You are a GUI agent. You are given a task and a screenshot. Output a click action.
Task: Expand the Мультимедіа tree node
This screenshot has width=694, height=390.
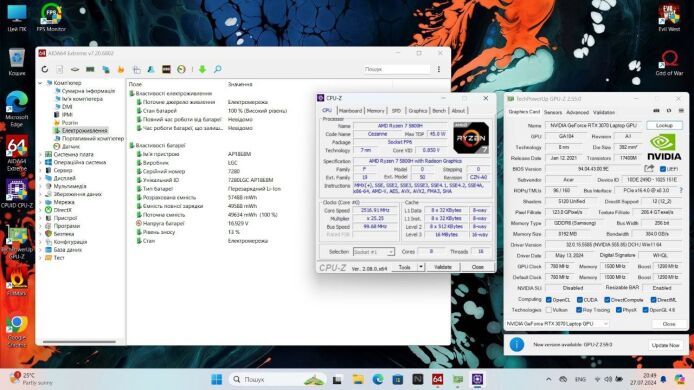coord(40,186)
